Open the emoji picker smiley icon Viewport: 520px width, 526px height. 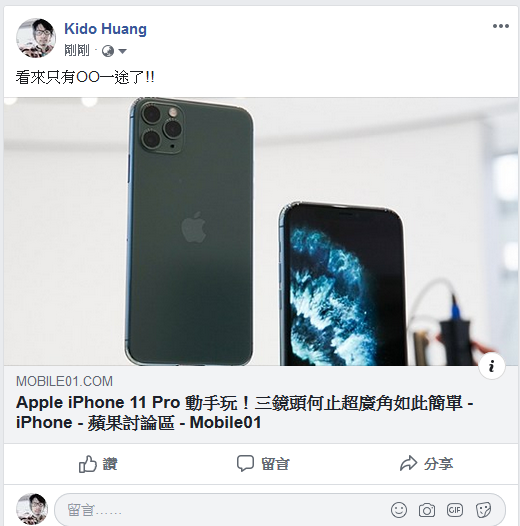pos(399,510)
